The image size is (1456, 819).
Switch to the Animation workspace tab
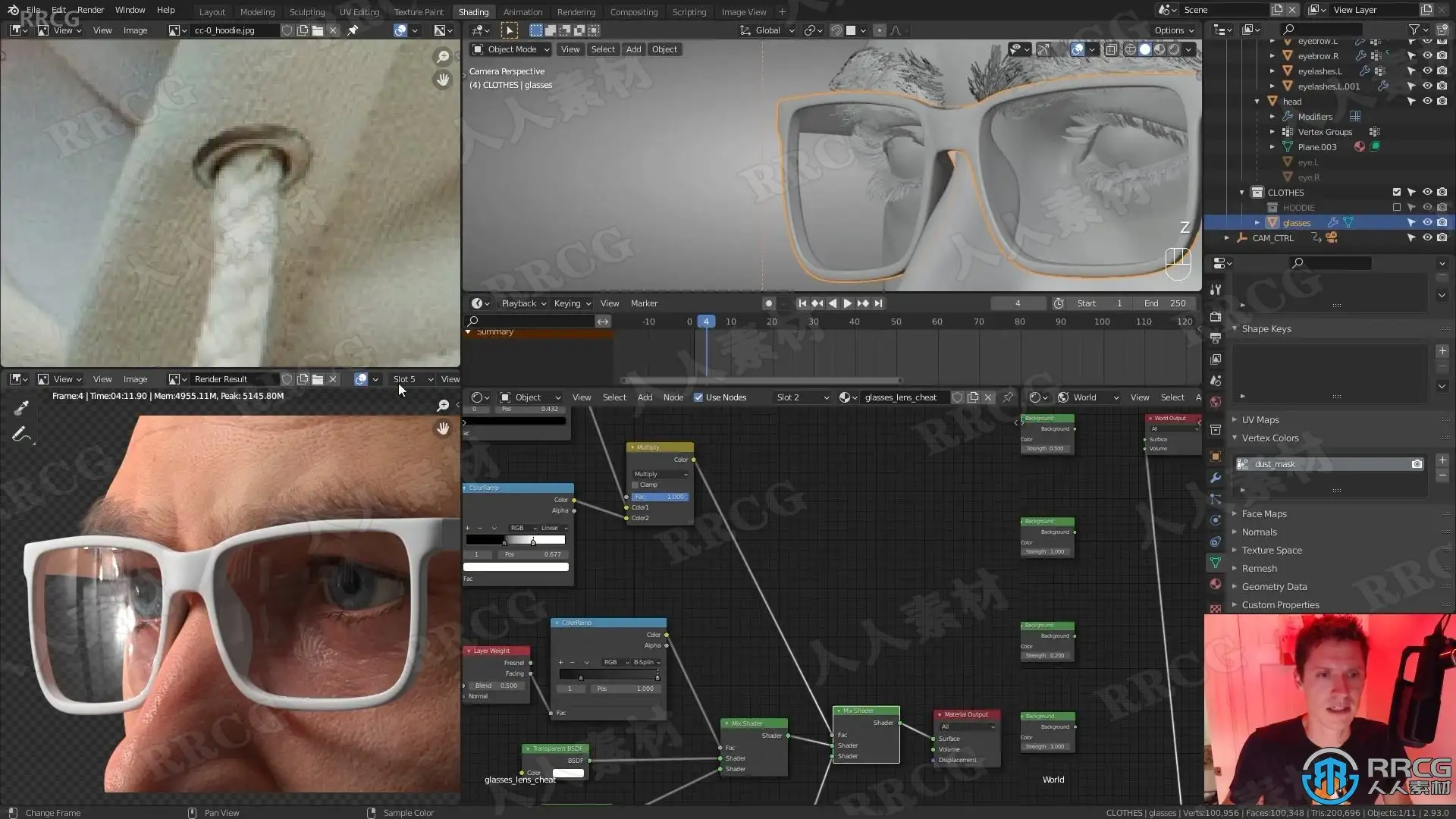point(522,12)
